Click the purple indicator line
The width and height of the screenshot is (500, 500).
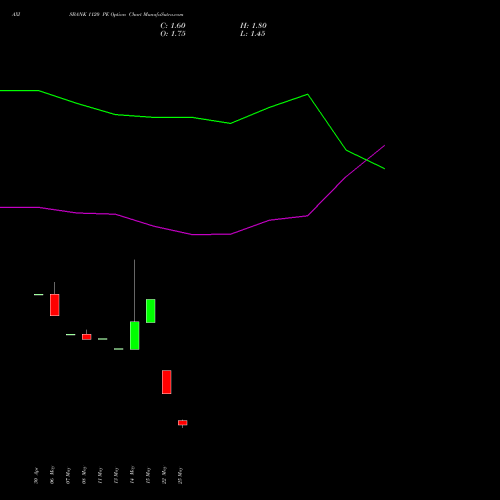pos(192,234)
